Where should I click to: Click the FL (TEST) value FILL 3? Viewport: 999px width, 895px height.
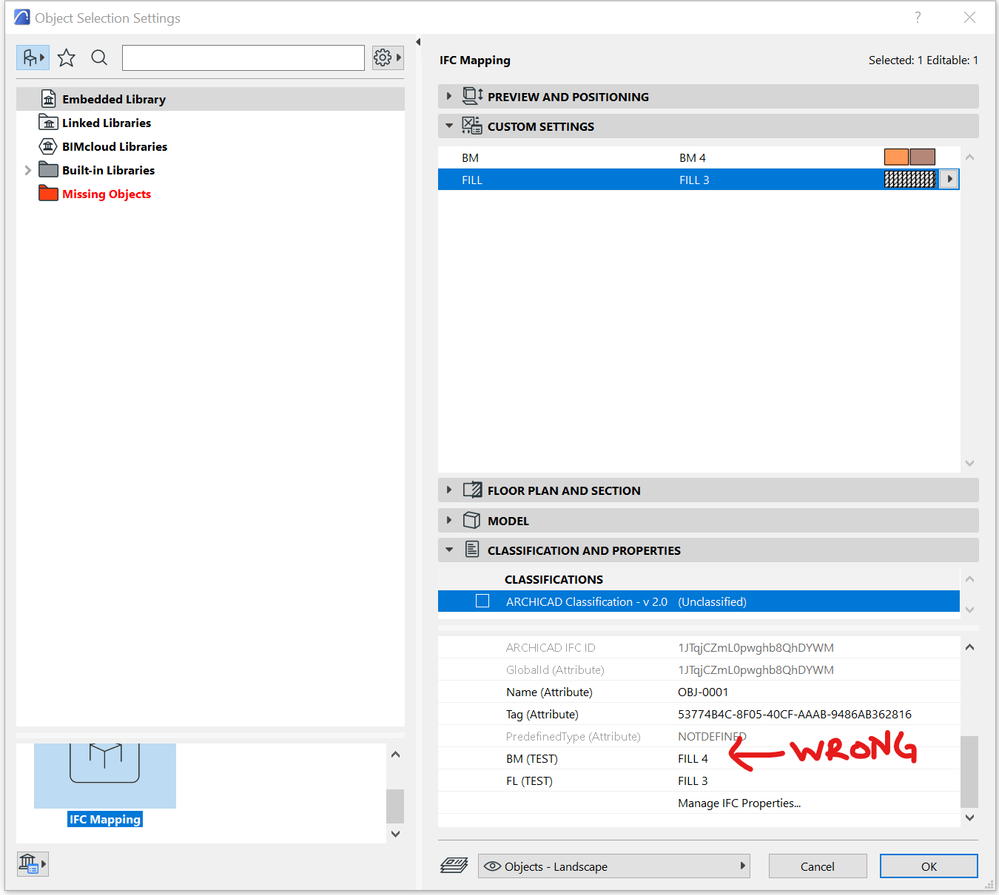click(693, 781)
